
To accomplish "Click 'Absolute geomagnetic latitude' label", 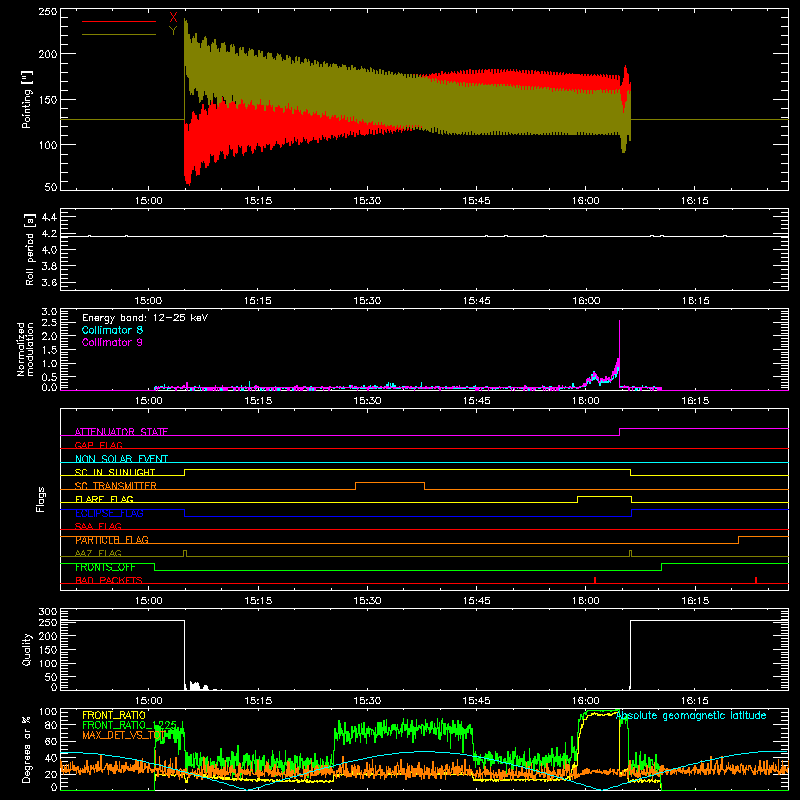I will click(x=691, y=715).
